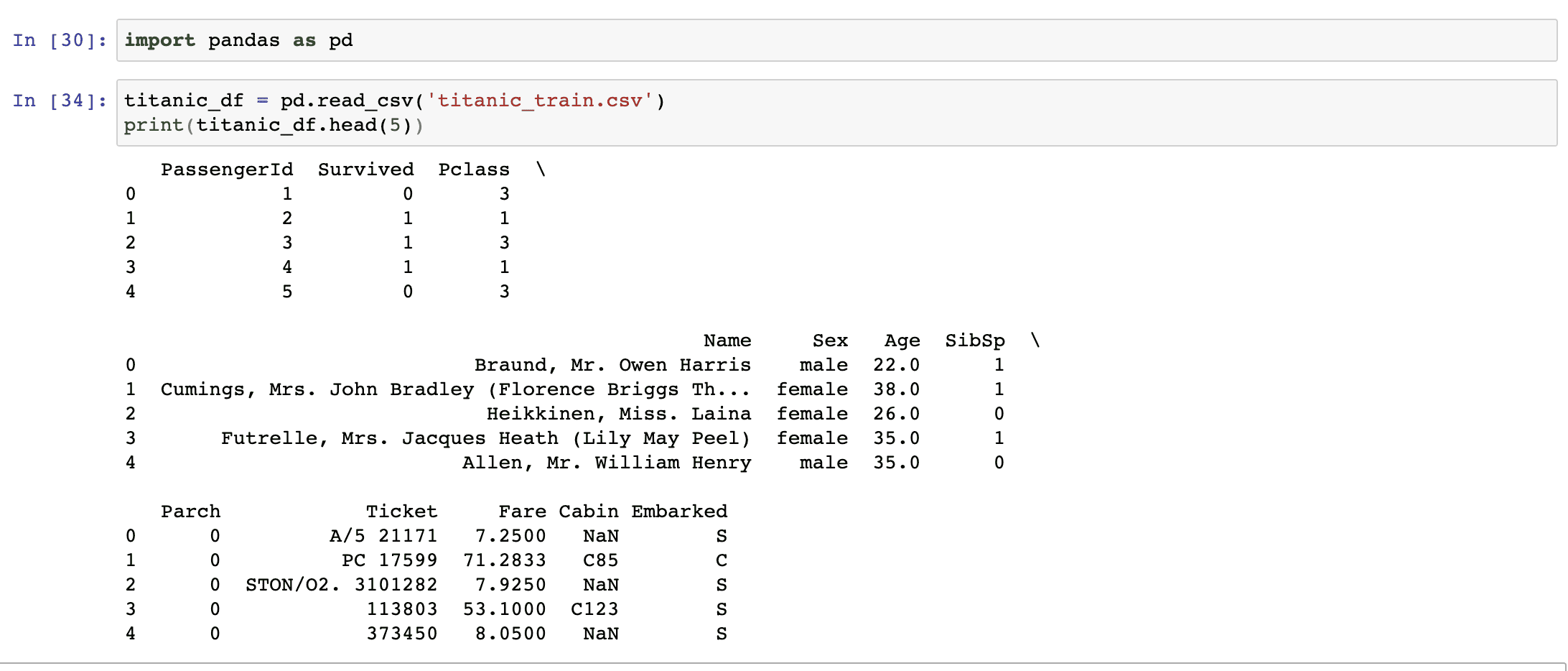Click the Sex column header
Viewport: 1568px width, 671px height.
pos(830,341)
